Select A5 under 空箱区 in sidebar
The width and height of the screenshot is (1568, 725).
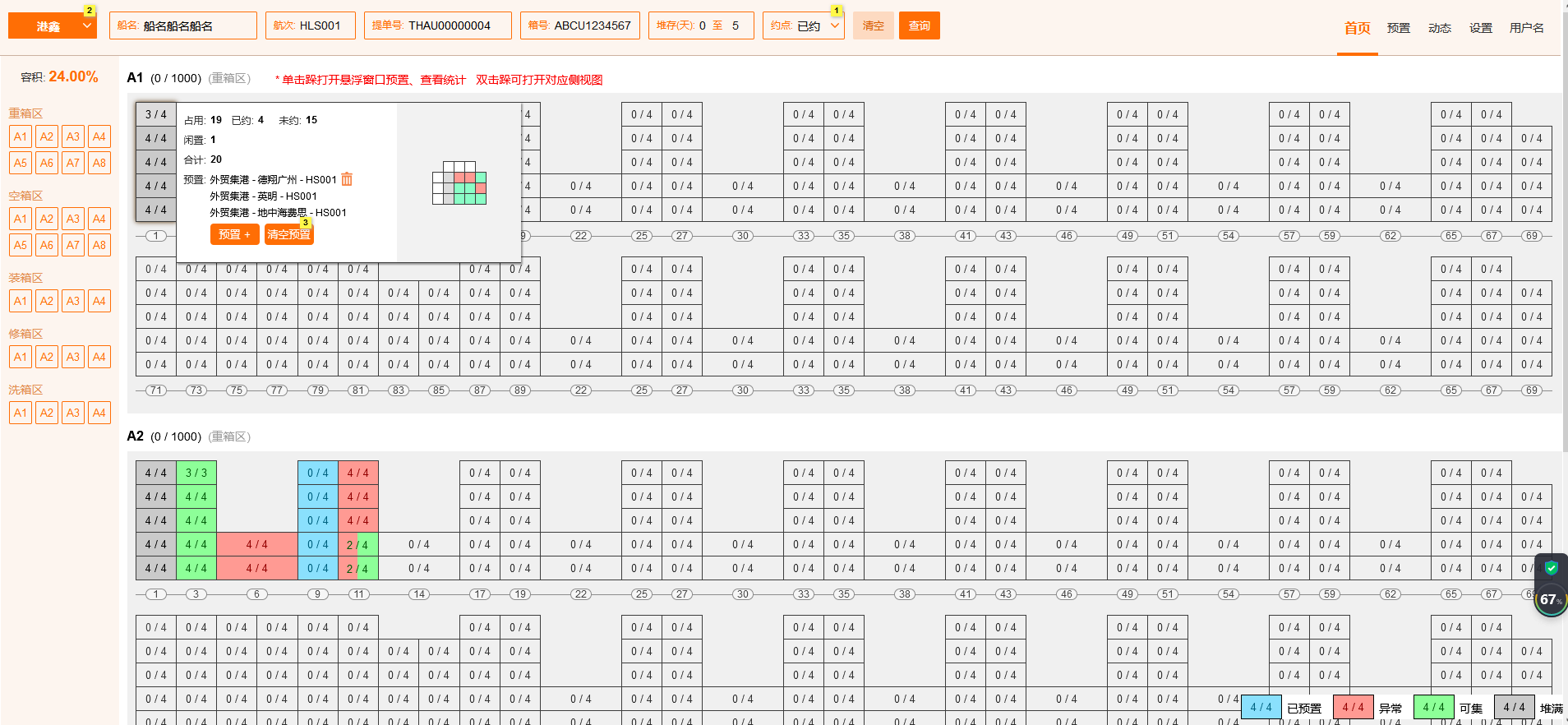click(21, 245)
